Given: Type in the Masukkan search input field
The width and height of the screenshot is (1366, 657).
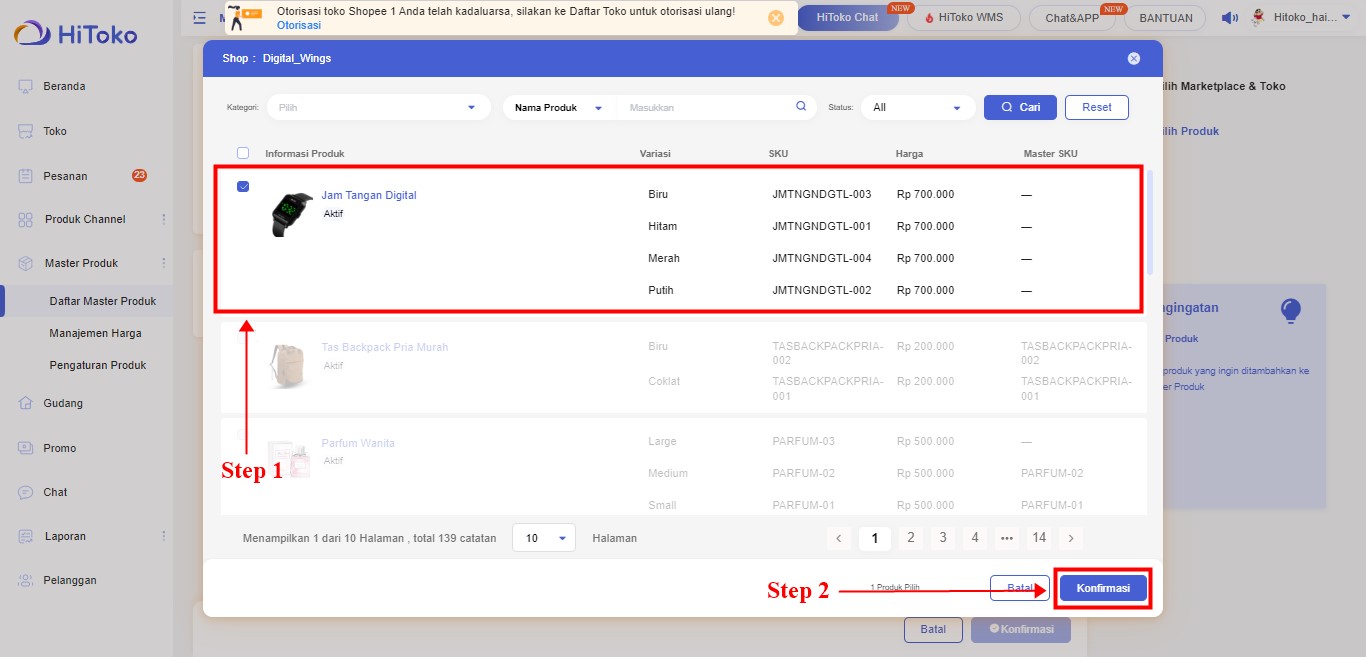Looking at the screenshot, I should coord(705,107).
